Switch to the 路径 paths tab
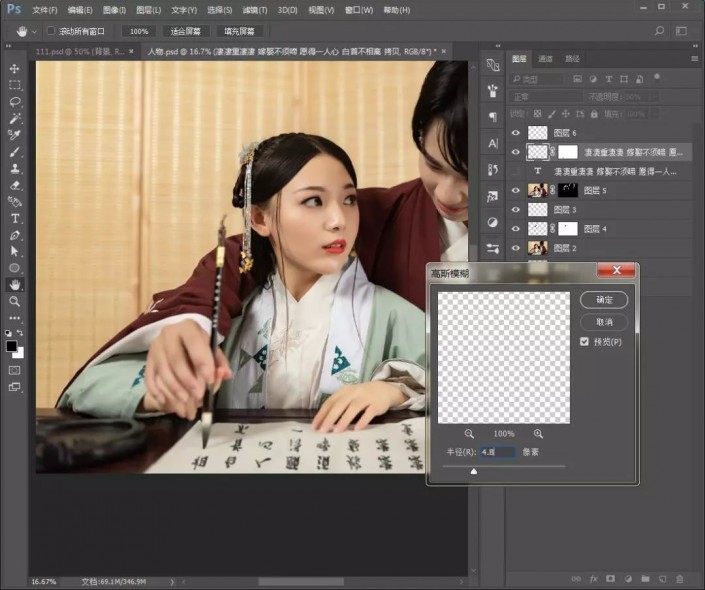705x590 pixels. (572, 58)
